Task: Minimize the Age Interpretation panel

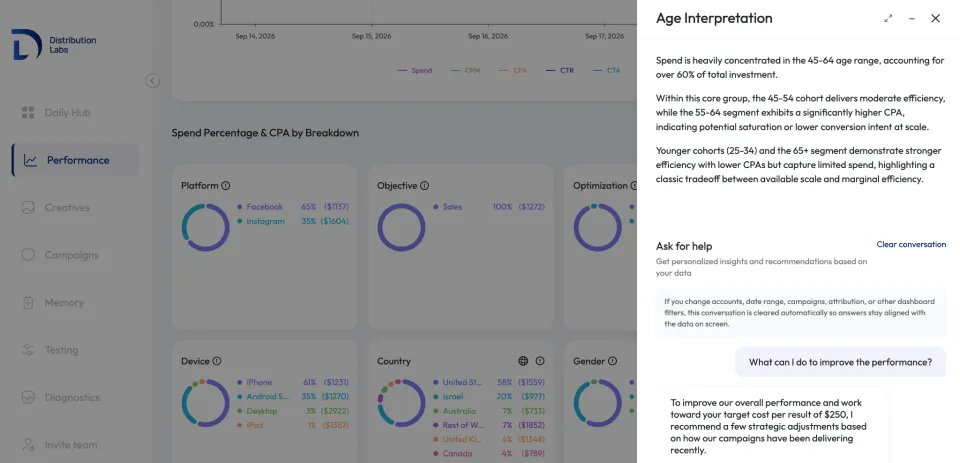Action: [x=912, y=18]
